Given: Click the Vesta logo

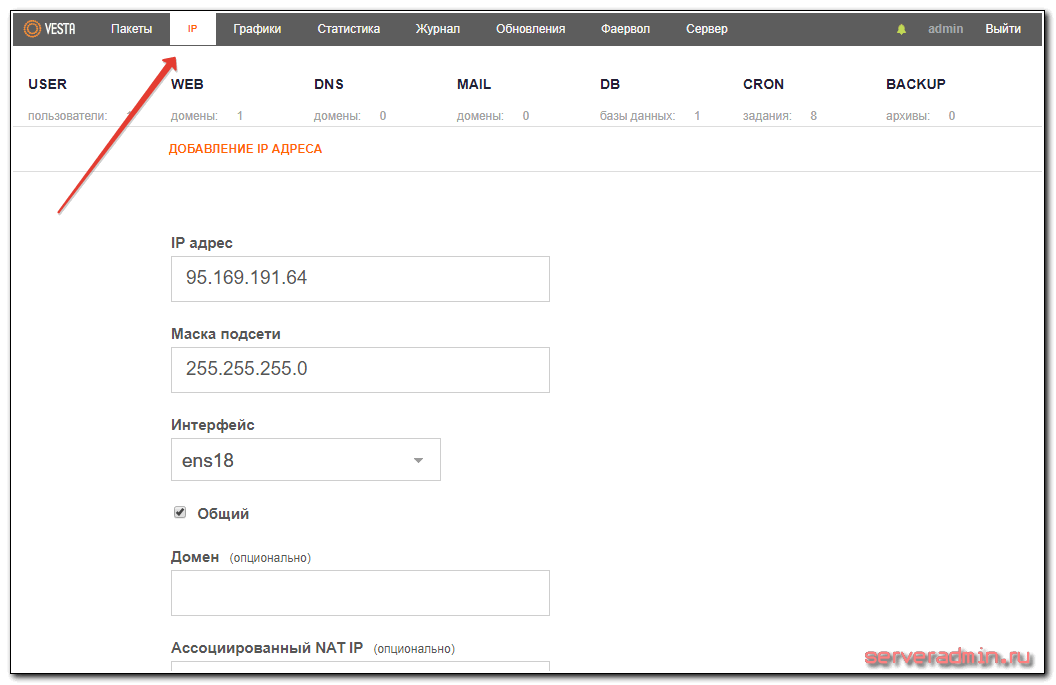Looking at the screenshot, I should coord(49,29).
